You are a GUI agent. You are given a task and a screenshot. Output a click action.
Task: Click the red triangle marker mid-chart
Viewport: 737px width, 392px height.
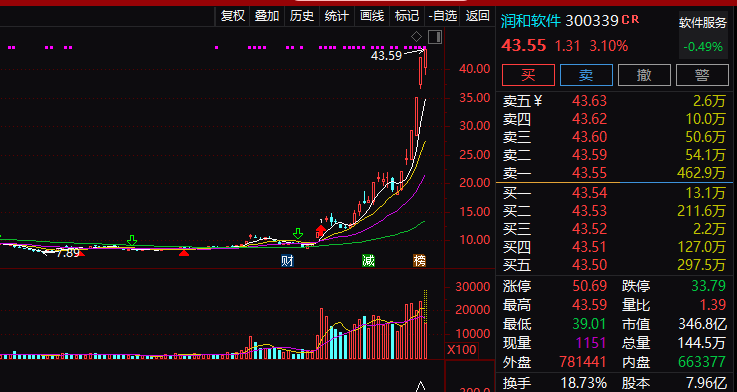tap(184, 253)
